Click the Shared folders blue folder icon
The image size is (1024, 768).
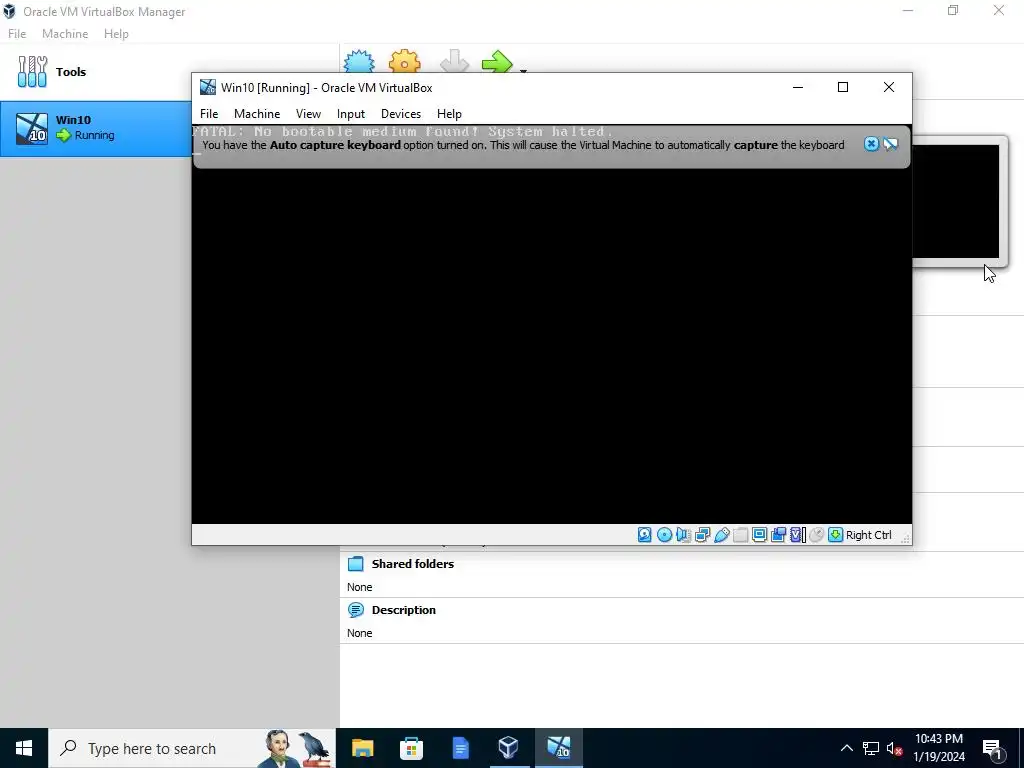(x=356, y=564)
